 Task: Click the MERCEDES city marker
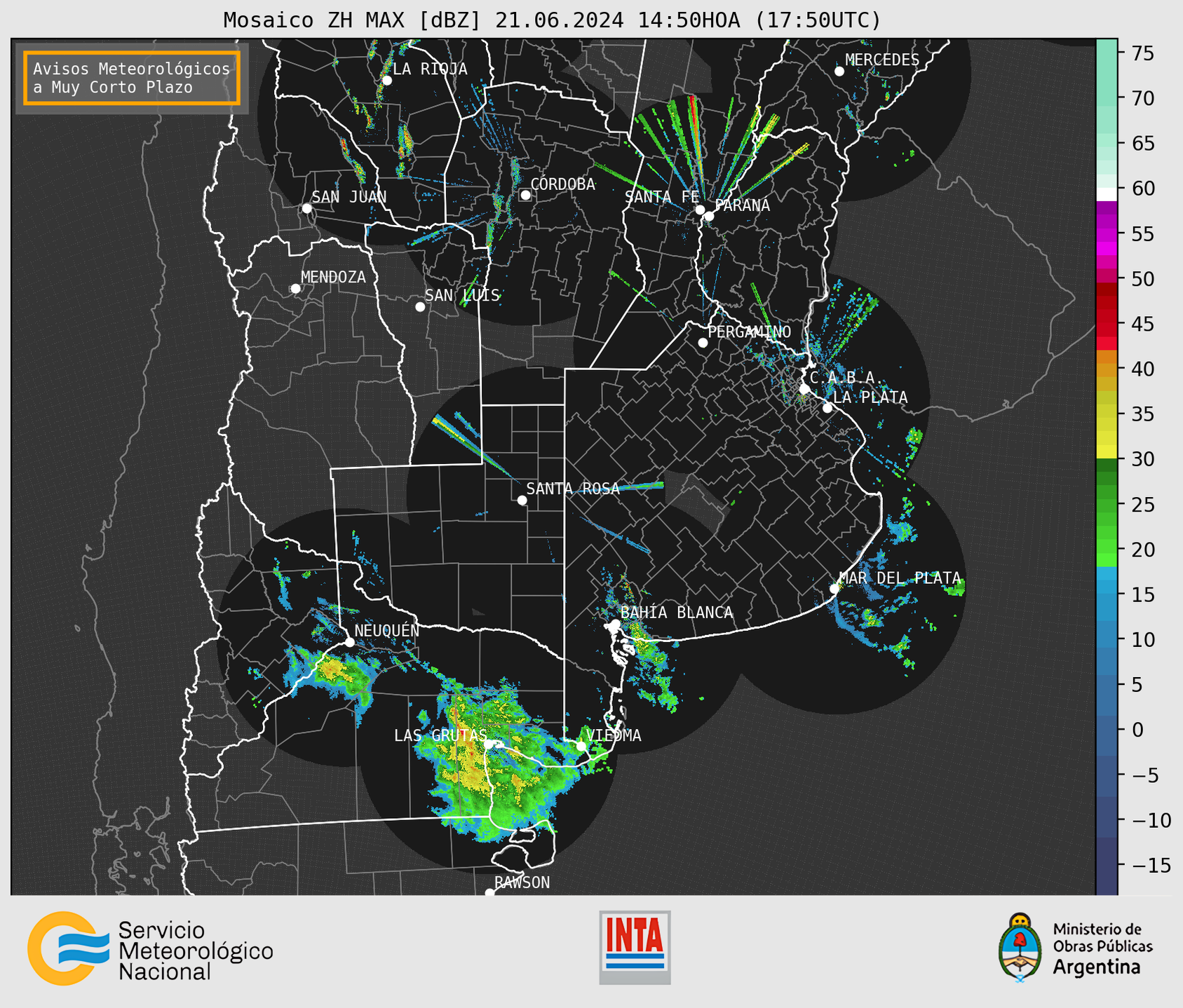click(839, 71)
